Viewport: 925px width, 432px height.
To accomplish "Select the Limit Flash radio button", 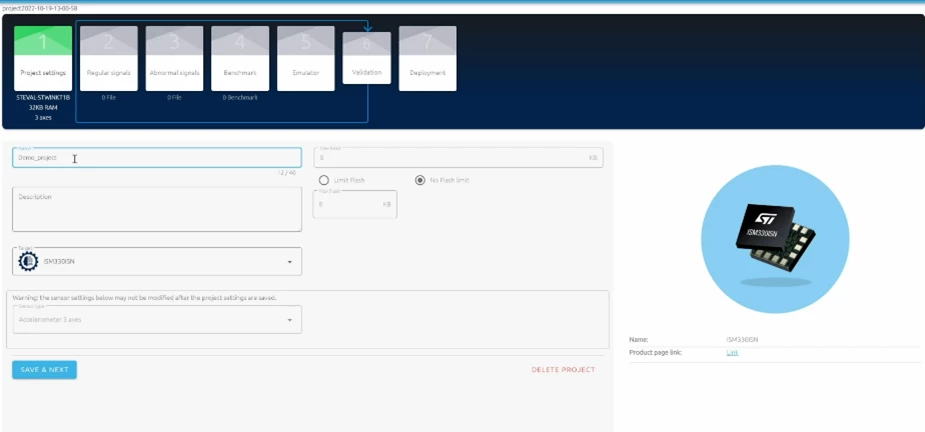I will coord(323,180).
